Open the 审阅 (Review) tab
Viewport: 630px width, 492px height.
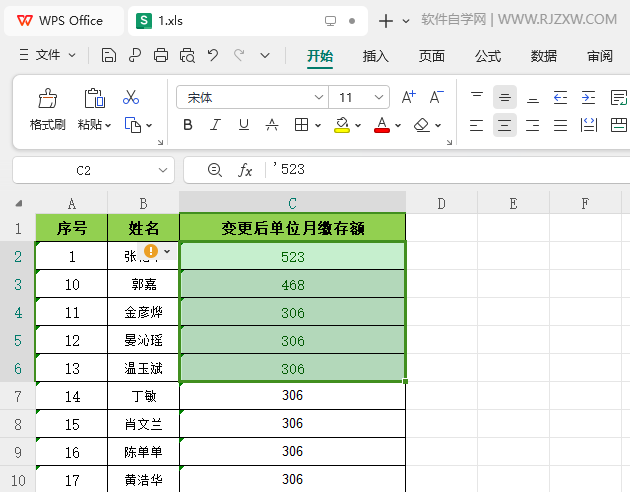(600, 56)
